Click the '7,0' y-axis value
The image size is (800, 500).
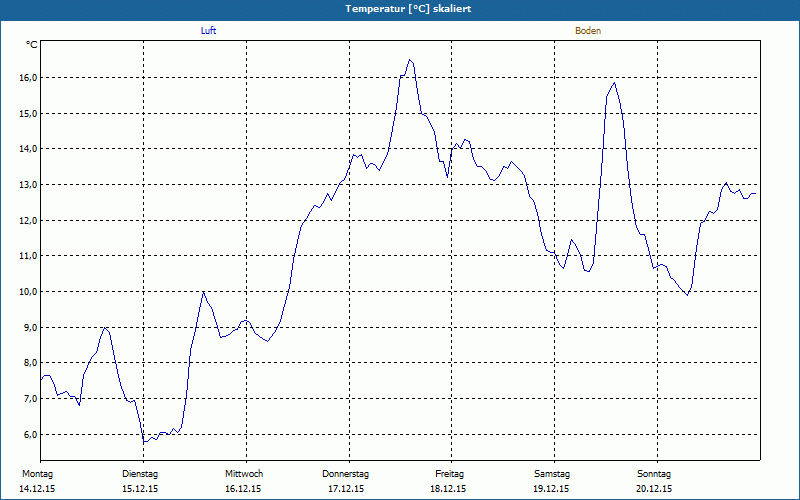pyautogui.click(x=31, y=398)
